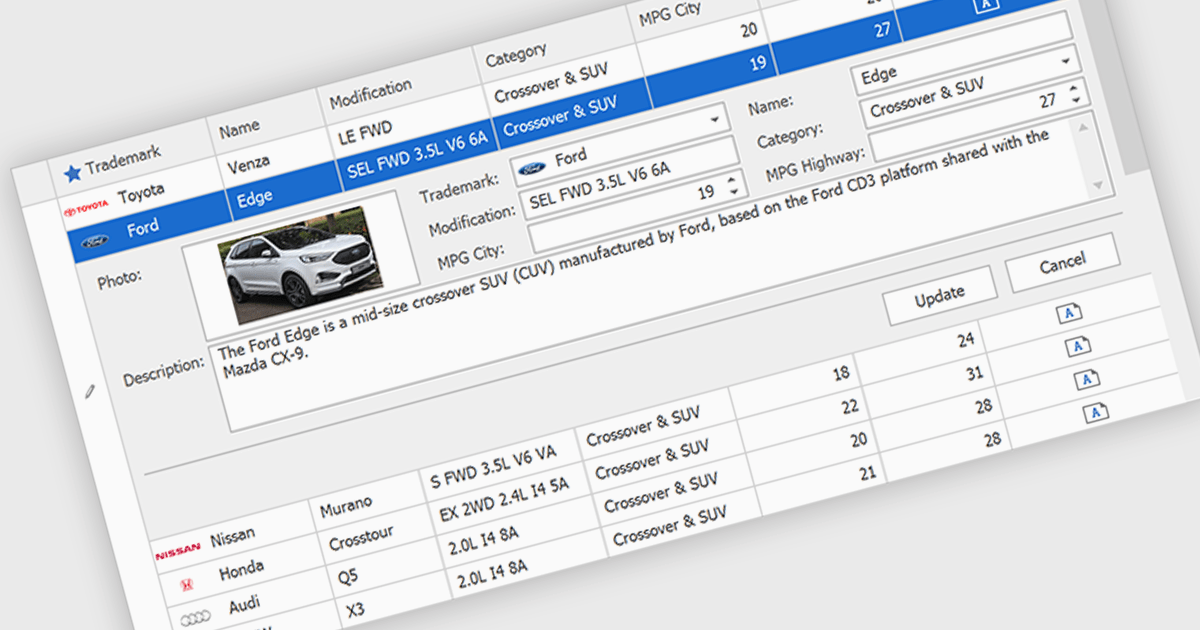Open the dropdown arrow above the Ford field
Screen dimensions: 1200x630
coord(714,119)
